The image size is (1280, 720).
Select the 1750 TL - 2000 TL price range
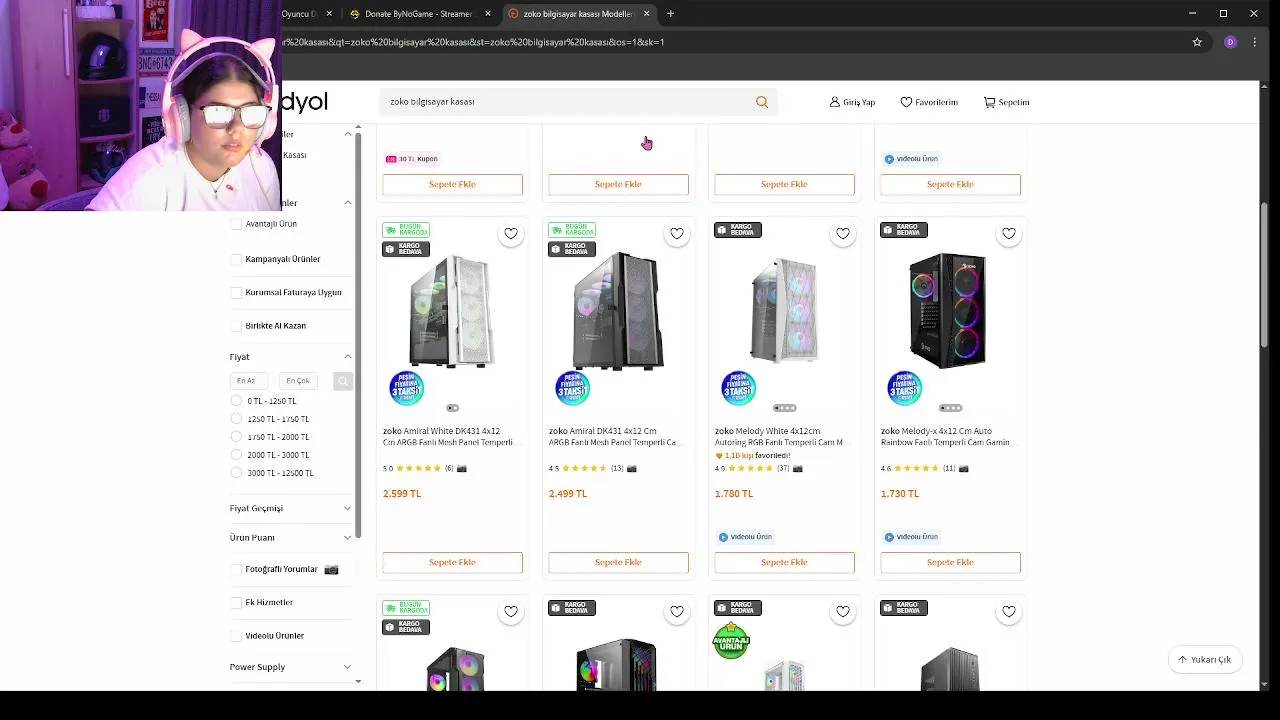click(237, 437)
